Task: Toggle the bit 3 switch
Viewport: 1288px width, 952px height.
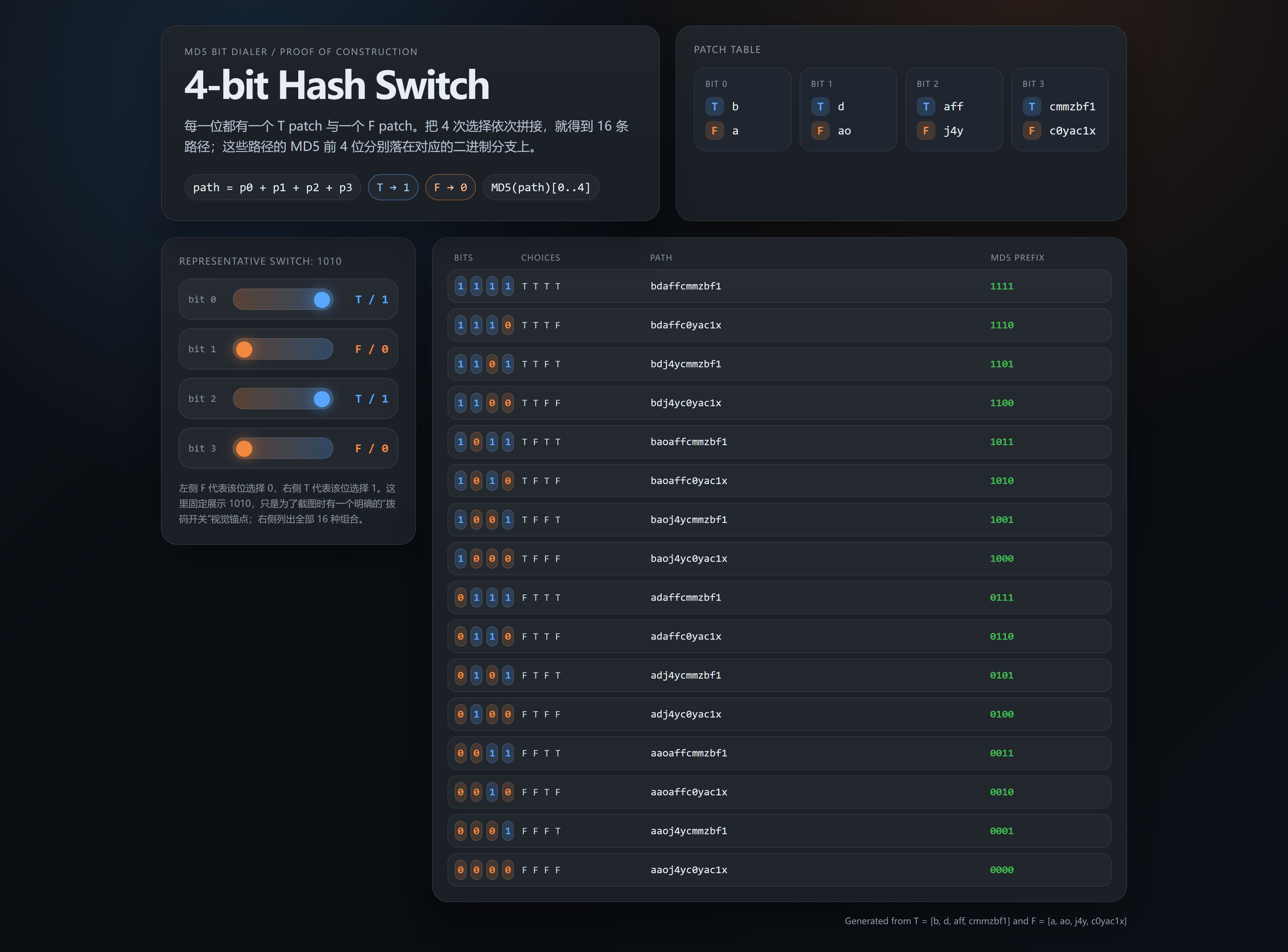Action: (282, 448)
